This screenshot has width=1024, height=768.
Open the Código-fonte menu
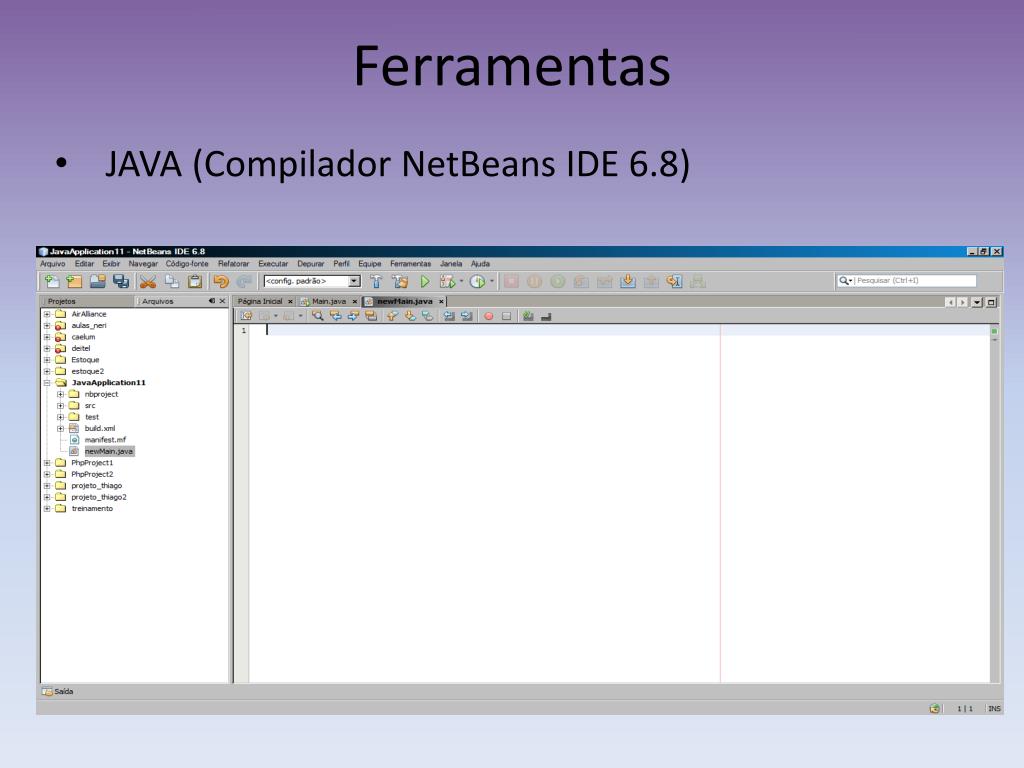point(187,264)
